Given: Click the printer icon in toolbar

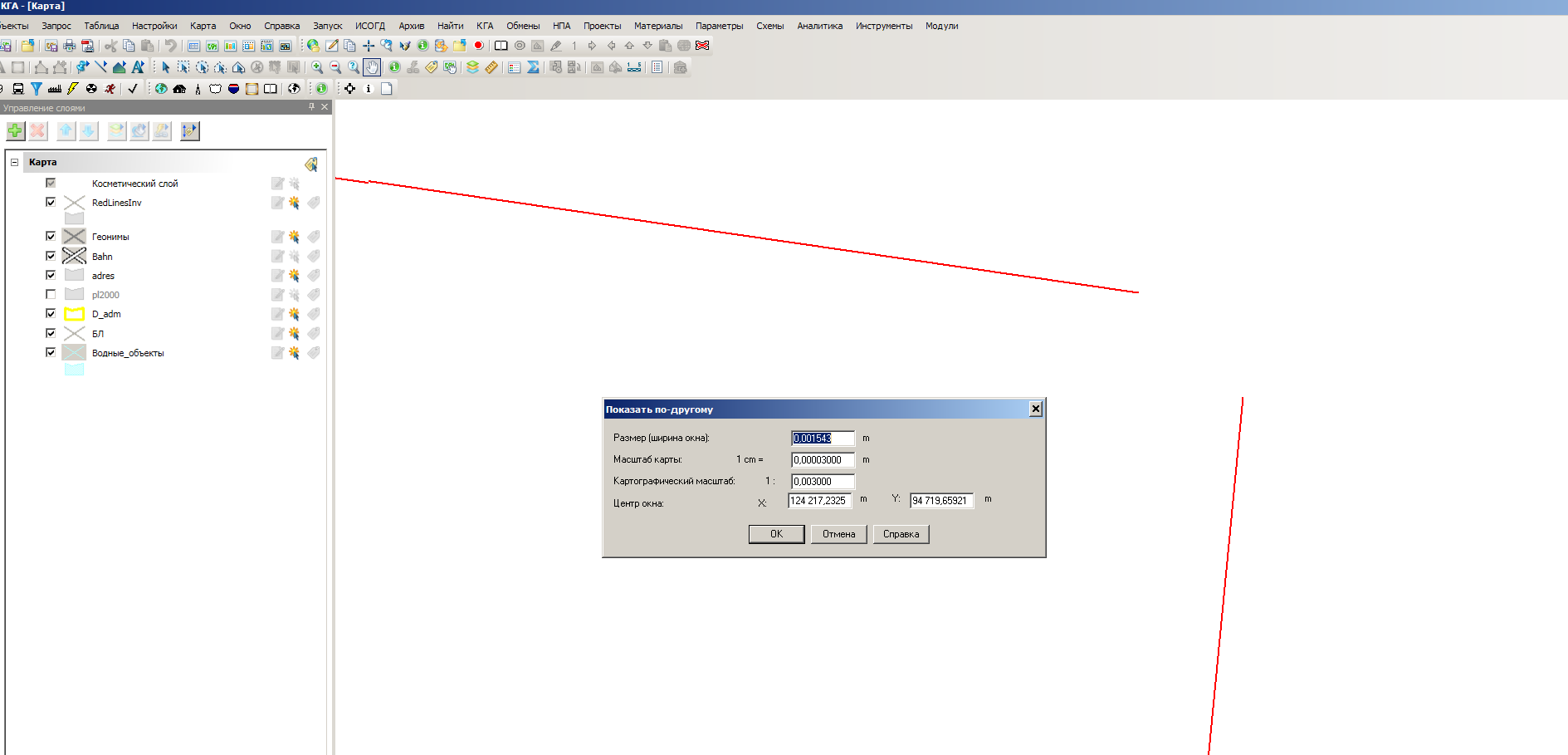Looking at the screenshot, I should coord(70,46).
